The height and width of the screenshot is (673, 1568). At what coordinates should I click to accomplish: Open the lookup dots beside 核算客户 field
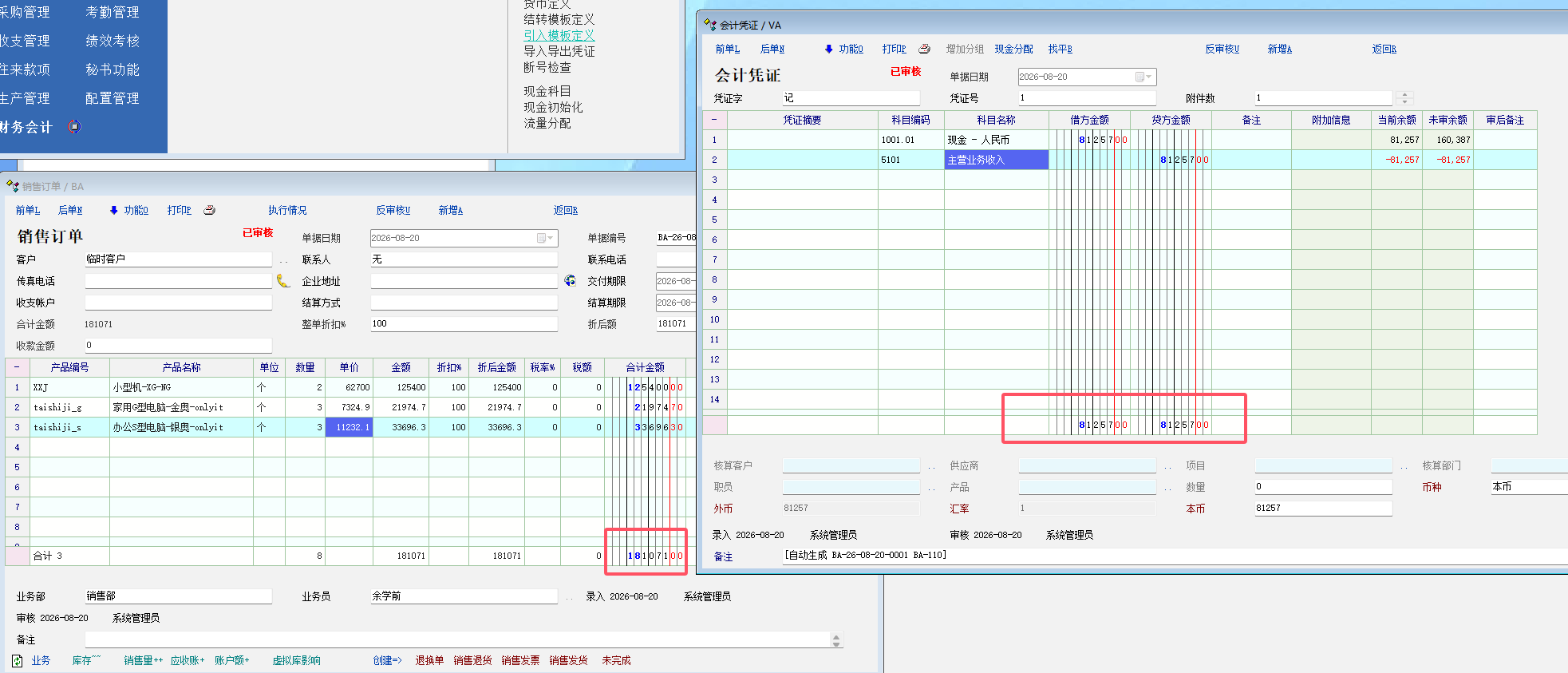tap(931, 466)
